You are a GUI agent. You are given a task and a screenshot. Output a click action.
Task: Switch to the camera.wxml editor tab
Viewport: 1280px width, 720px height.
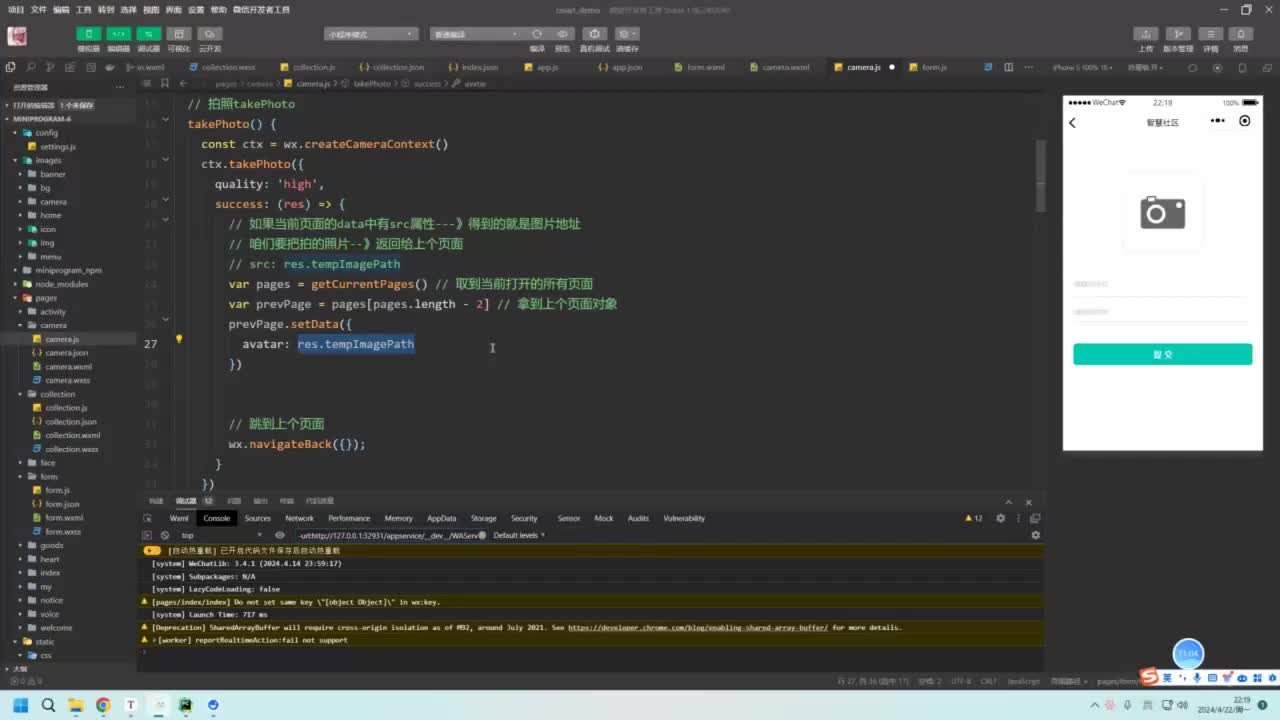(781, 67)
